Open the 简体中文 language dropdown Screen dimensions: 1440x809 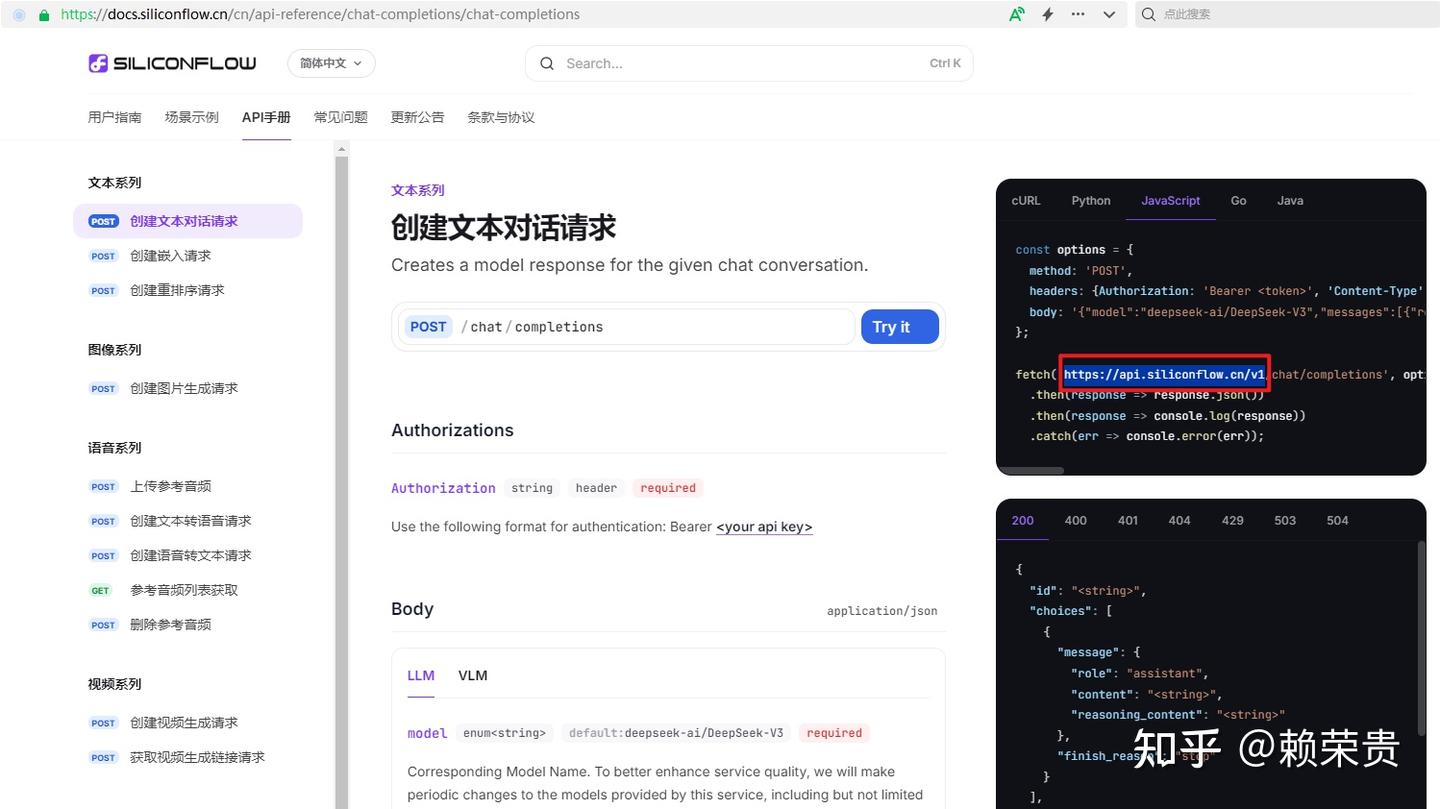click(330, 62)
